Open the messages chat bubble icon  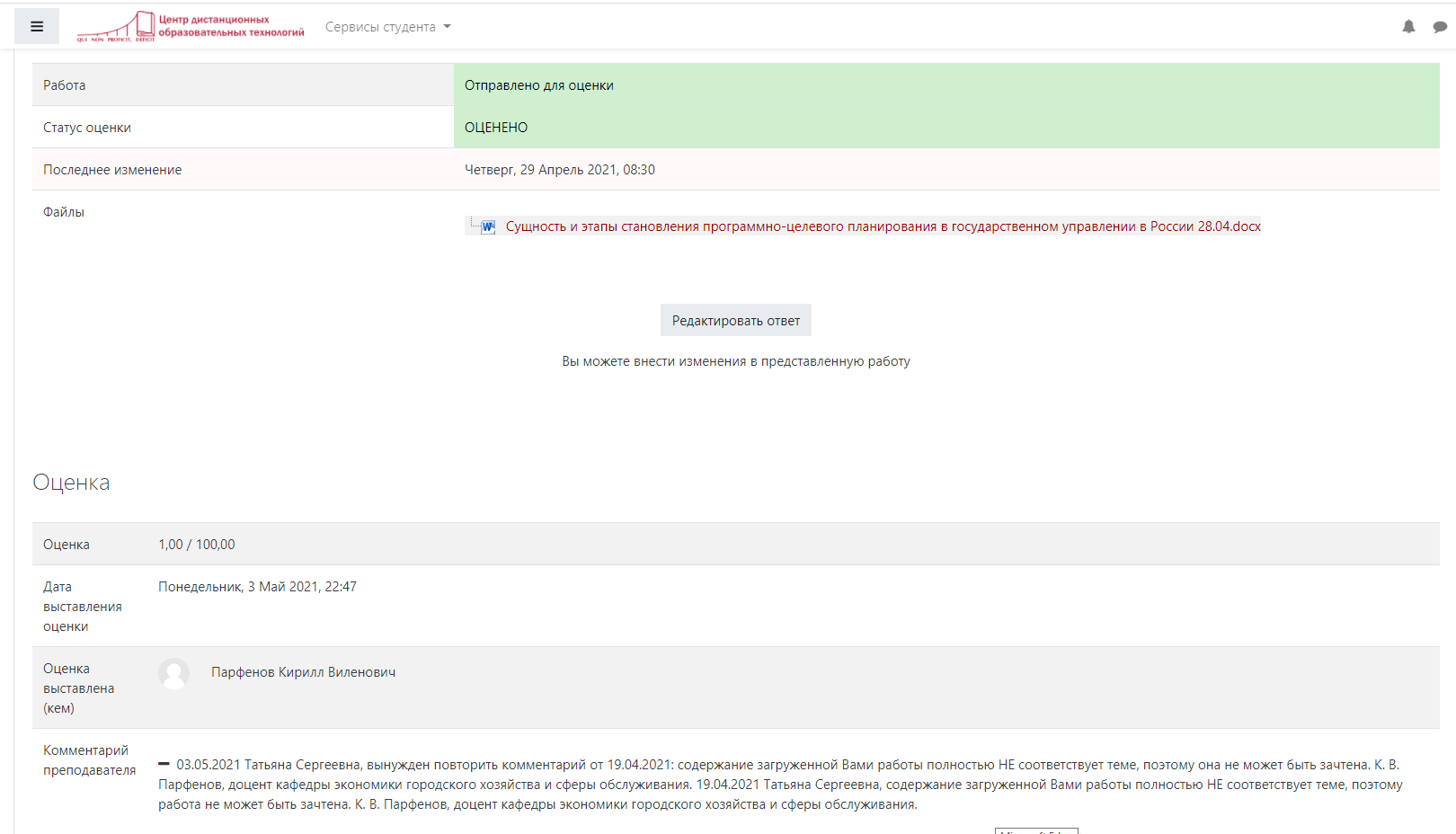coord(1440,27)
